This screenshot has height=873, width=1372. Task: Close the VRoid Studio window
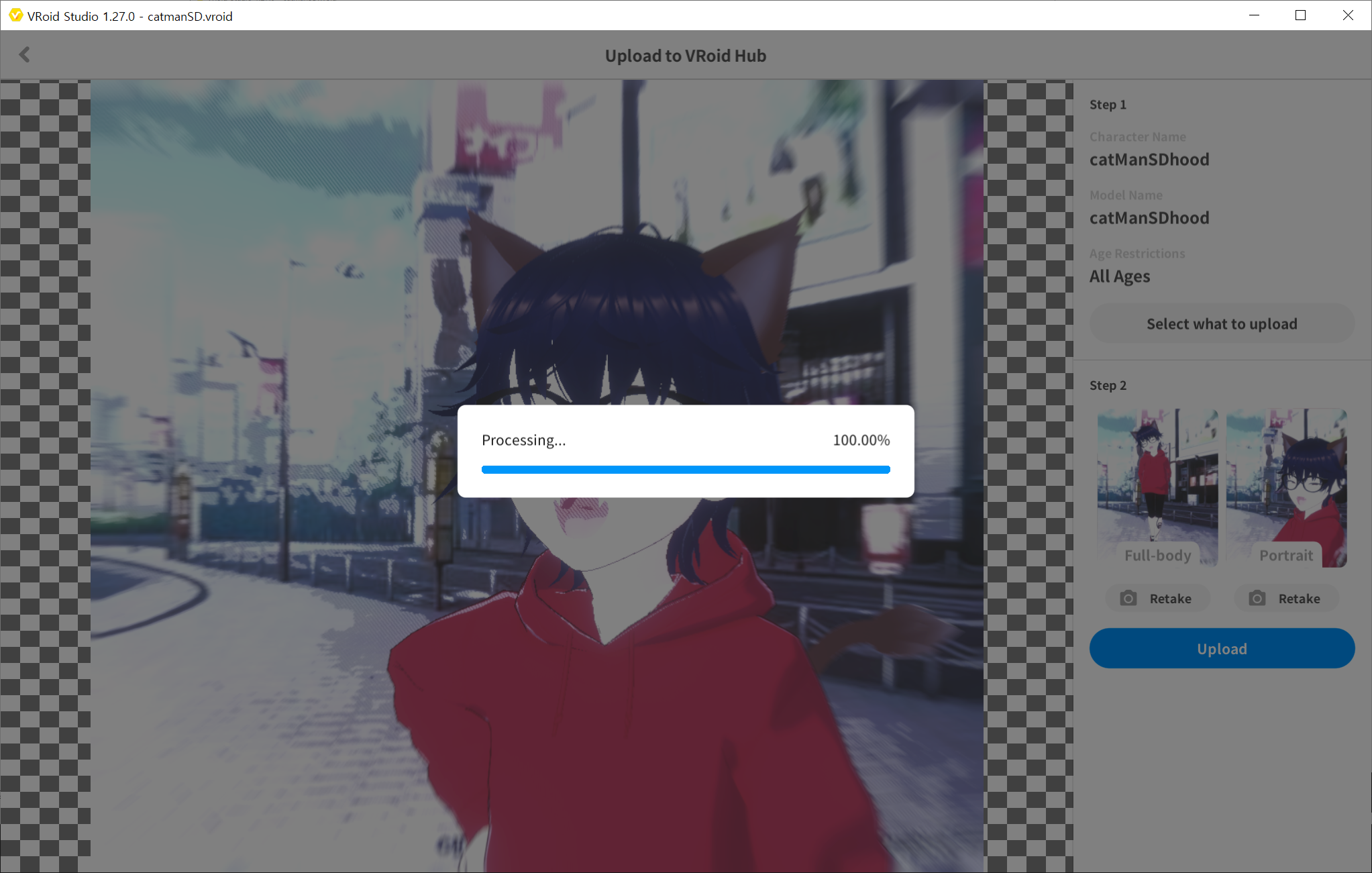pos(1347,15)
